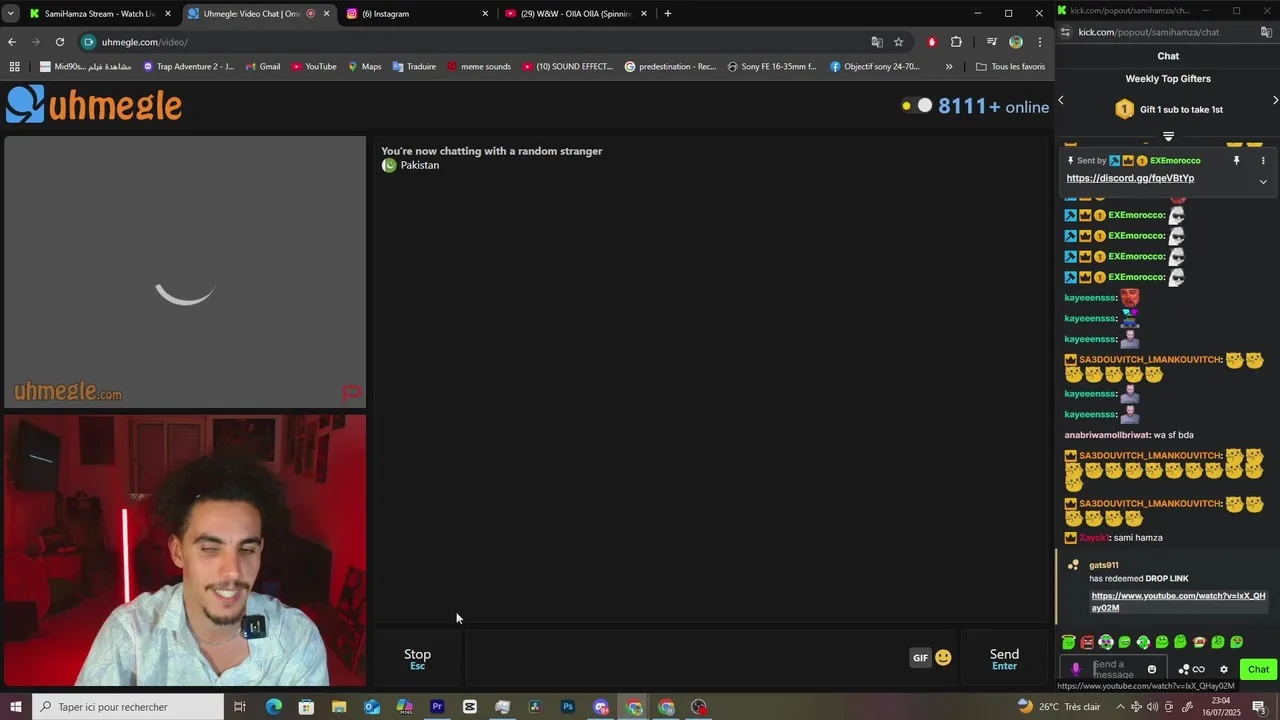
Task: Open the Tous les favoris folder
Action: (1010, 67)
